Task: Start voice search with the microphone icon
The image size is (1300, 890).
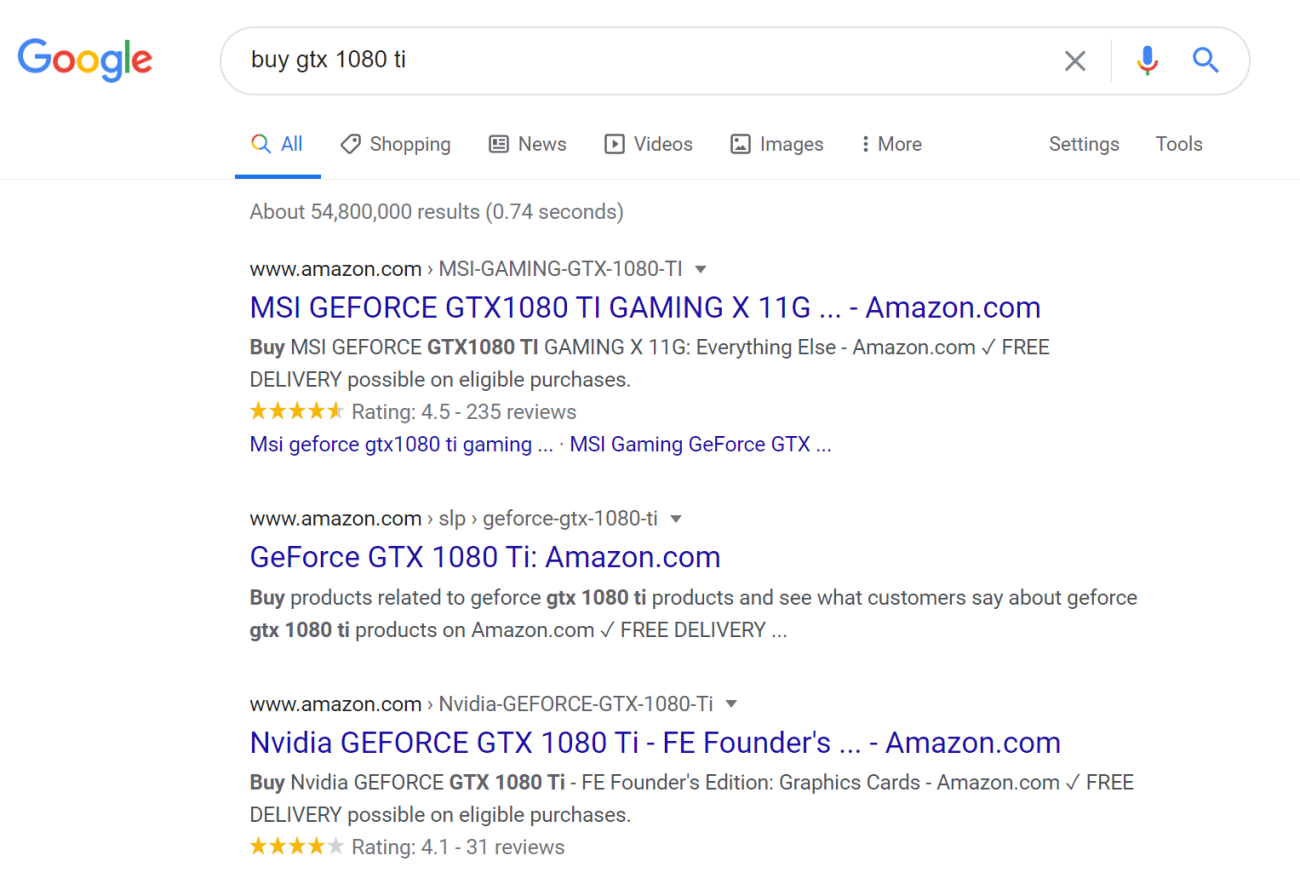Action: tap(1147, 61)
